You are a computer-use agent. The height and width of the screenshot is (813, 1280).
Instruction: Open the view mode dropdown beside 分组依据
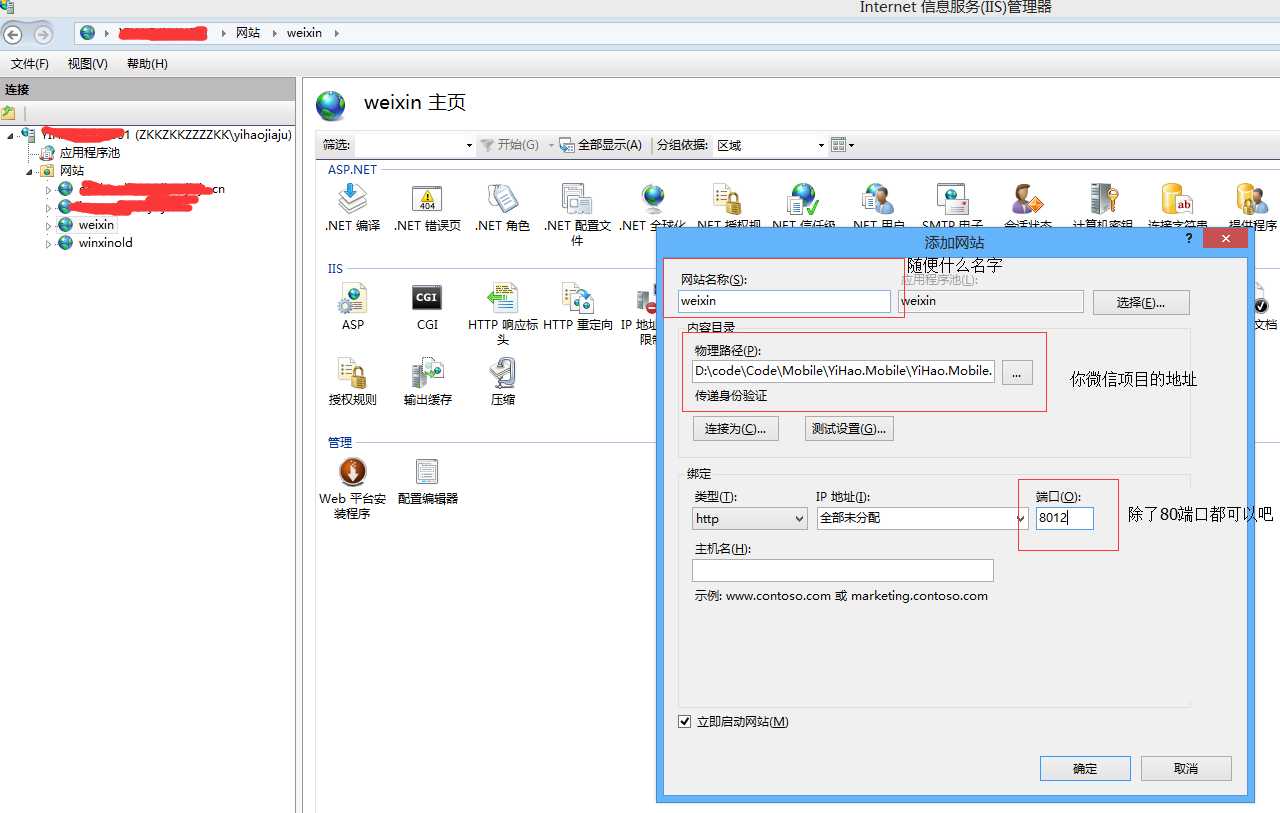click(843, 145)
